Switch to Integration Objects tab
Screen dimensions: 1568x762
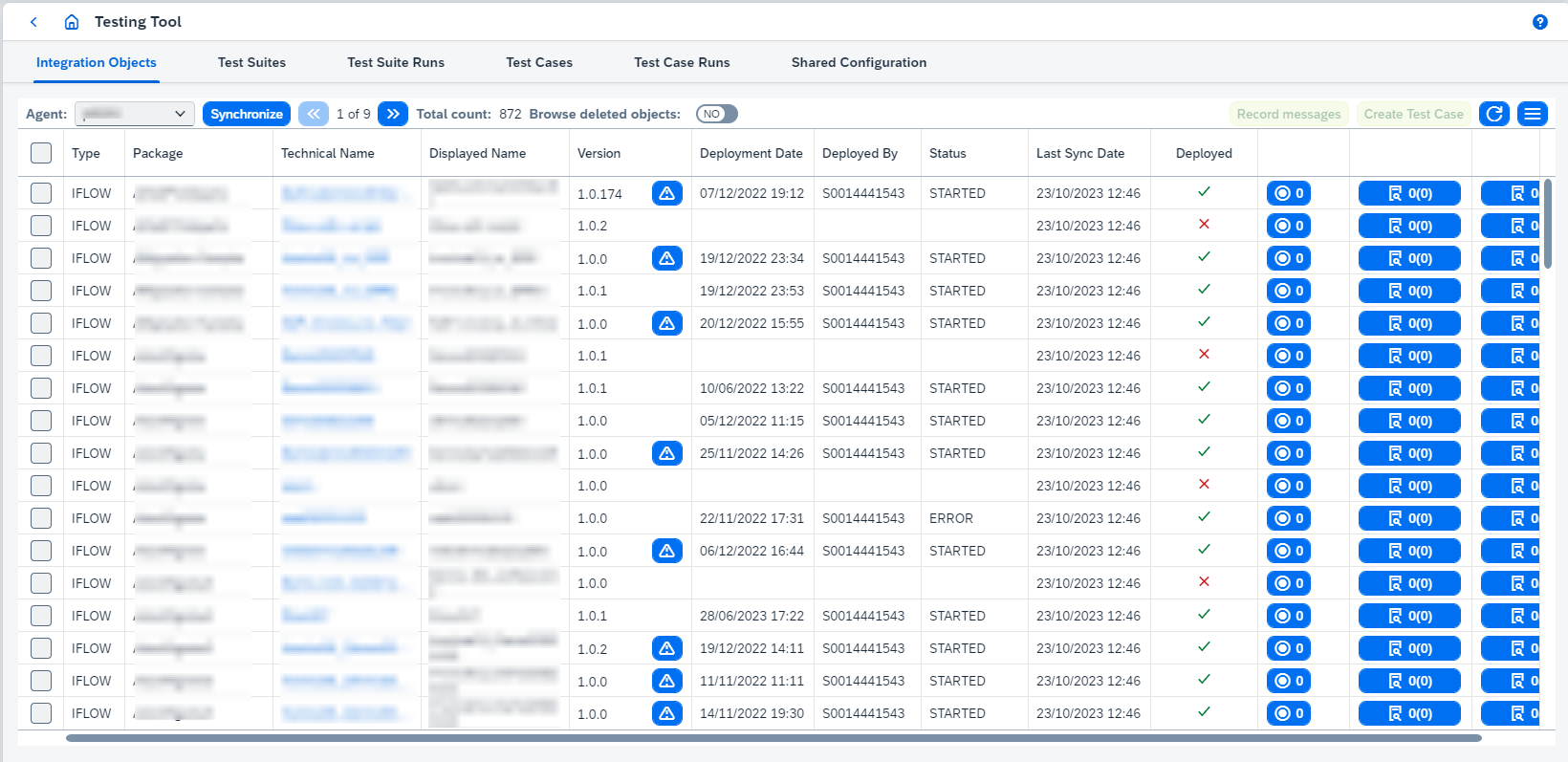pyautogui.click(x=96, y=62)
